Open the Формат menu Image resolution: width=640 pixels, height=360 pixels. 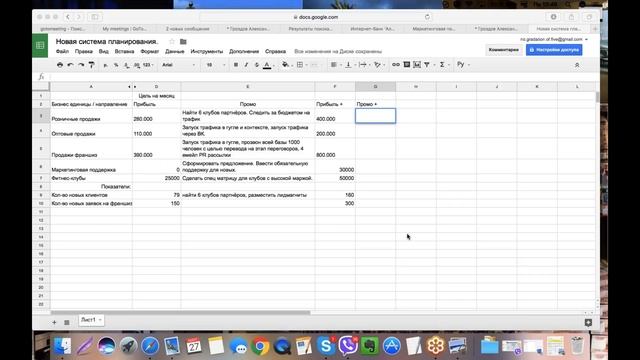point(150,51)
